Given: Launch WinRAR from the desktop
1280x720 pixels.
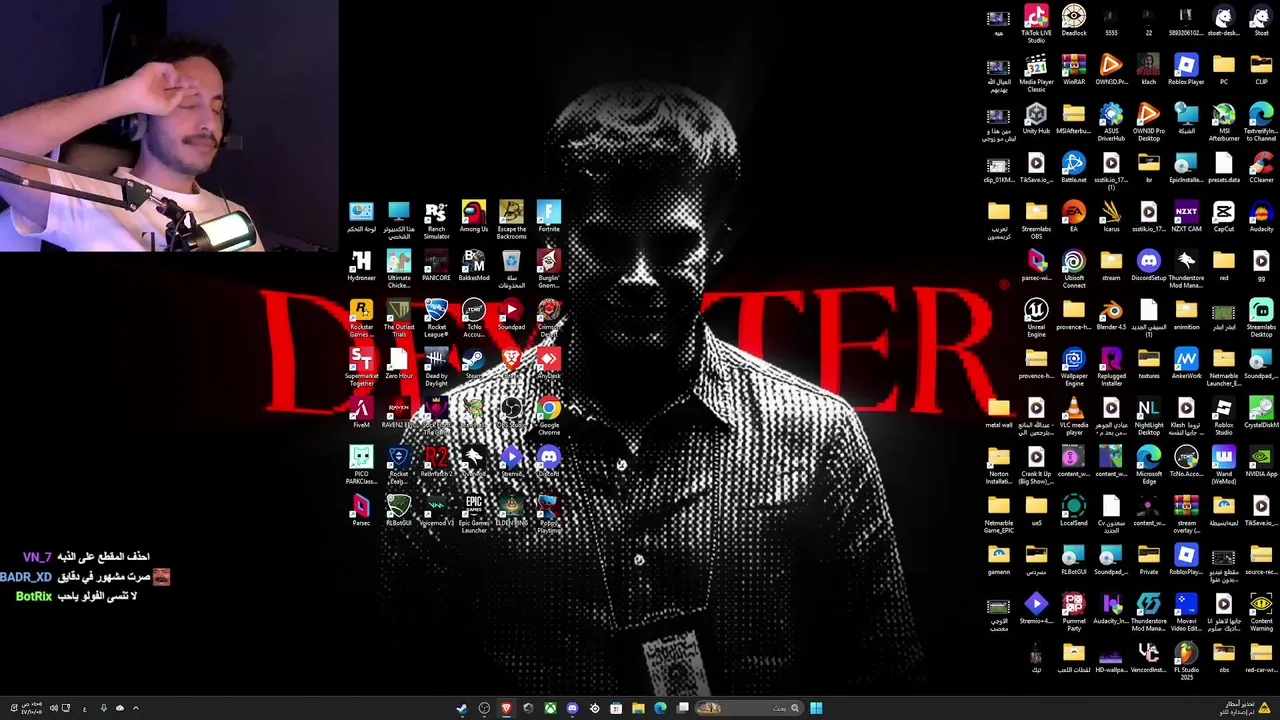Looking at the screenshot, I should click(1074, 70).
